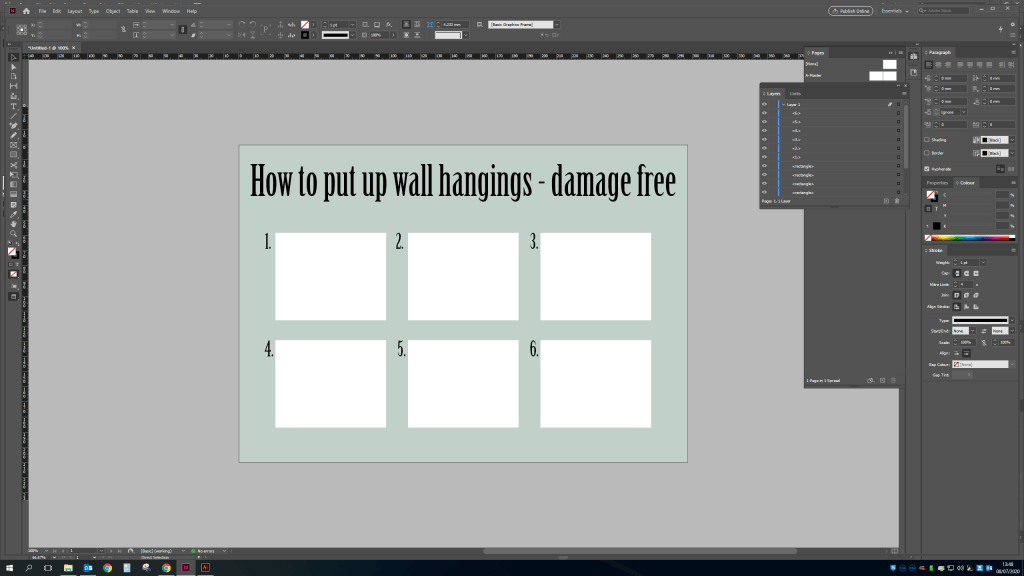Select the Hand tool
The height and width of the screenshot is (576, 1024).
pos(13,223)
